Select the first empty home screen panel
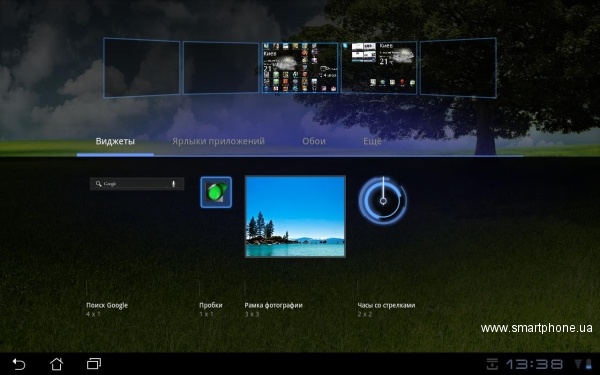 click(x=142, y=67)
